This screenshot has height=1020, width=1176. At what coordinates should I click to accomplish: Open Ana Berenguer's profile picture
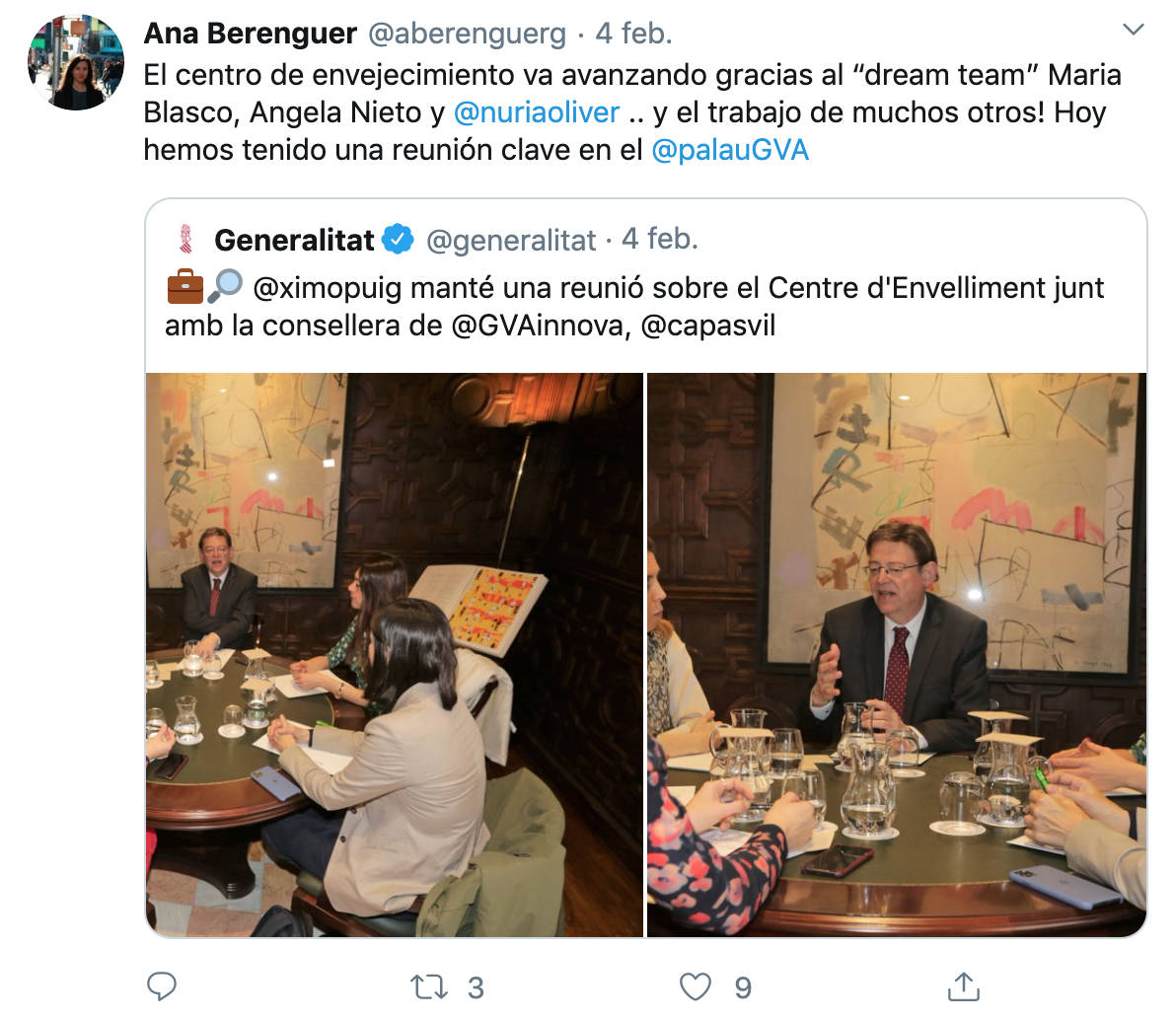[76, 62]
